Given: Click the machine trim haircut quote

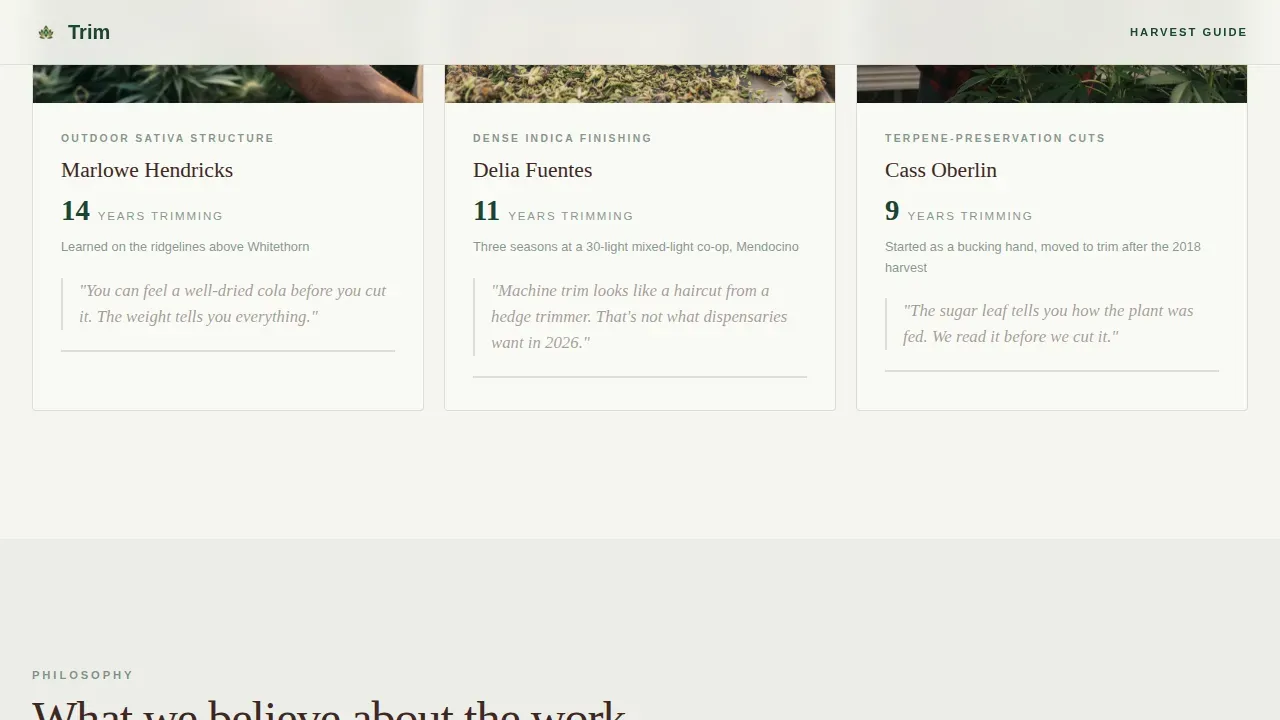Looking at the screenshot, I should [639, 317].
